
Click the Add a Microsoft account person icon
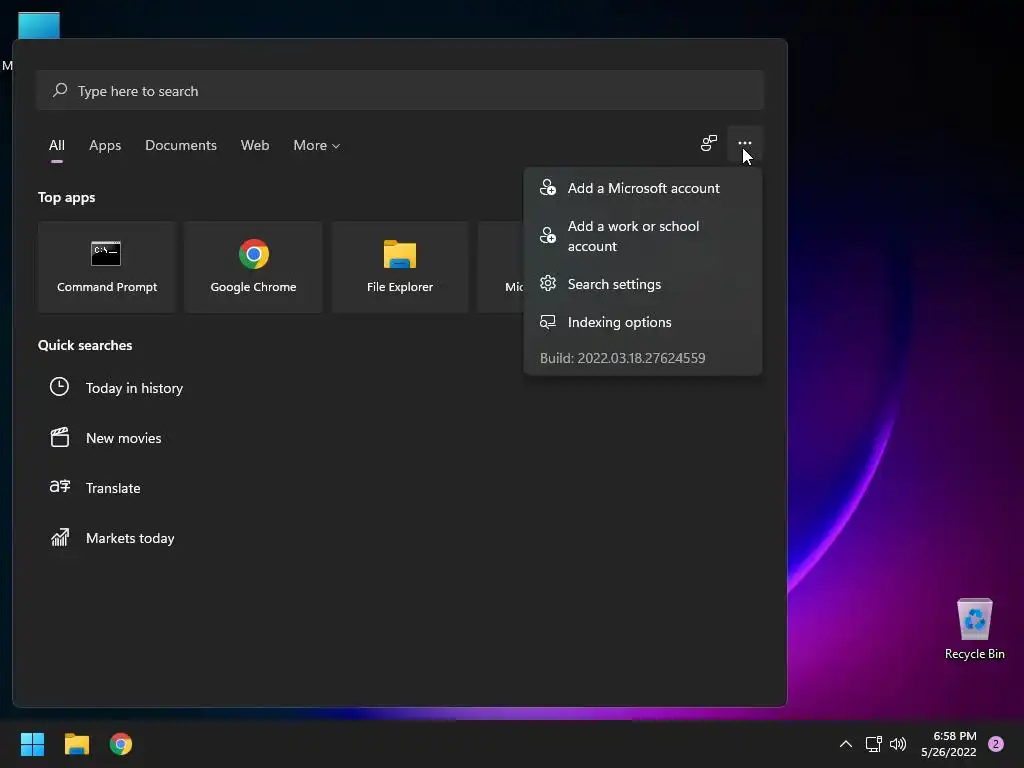pyautogui.click(x=548, y=188)
